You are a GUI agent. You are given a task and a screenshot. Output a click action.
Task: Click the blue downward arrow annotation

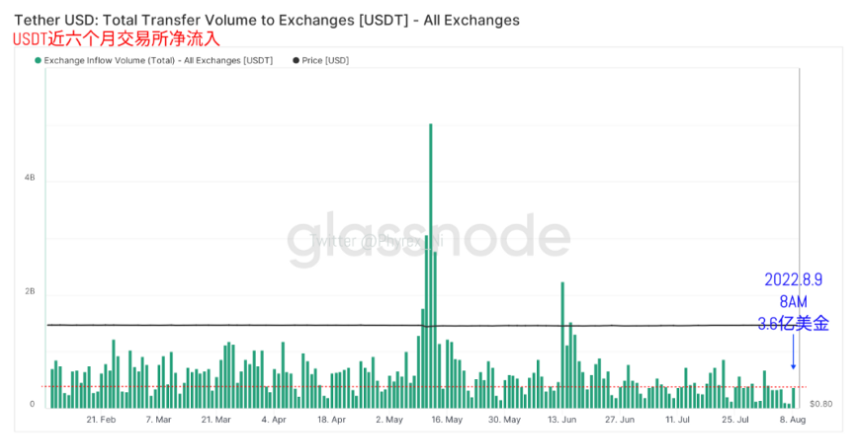(793, 351)
